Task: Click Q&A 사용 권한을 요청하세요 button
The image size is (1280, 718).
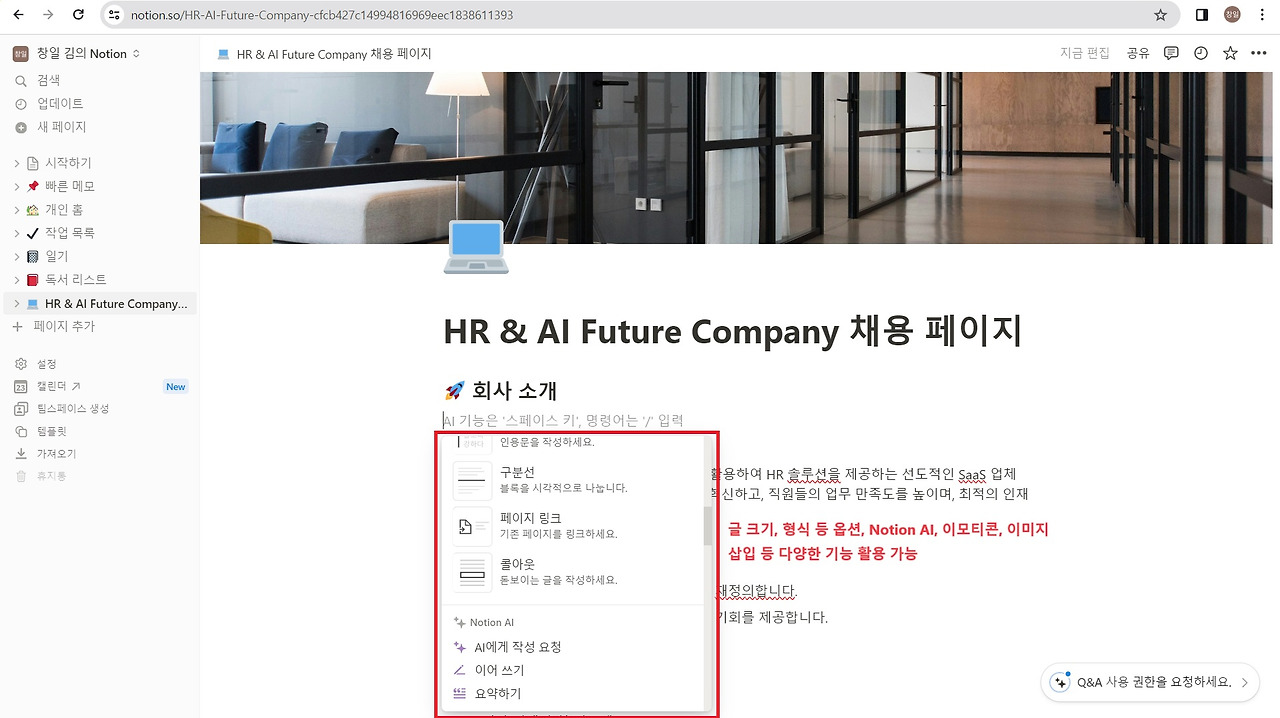Action: (1150, 682)
